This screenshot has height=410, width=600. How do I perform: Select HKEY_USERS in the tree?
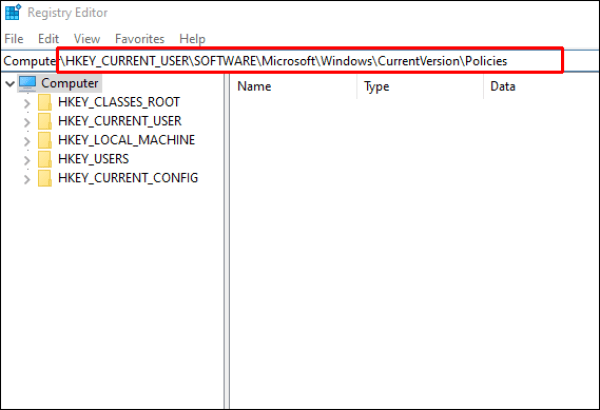pos(93,159)
